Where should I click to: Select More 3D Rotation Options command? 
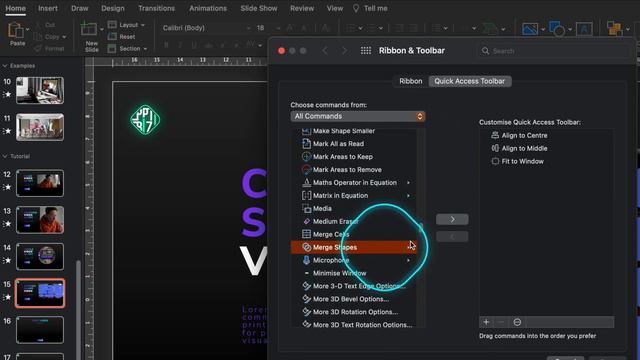pyautogui.click(x=354, y=312)
